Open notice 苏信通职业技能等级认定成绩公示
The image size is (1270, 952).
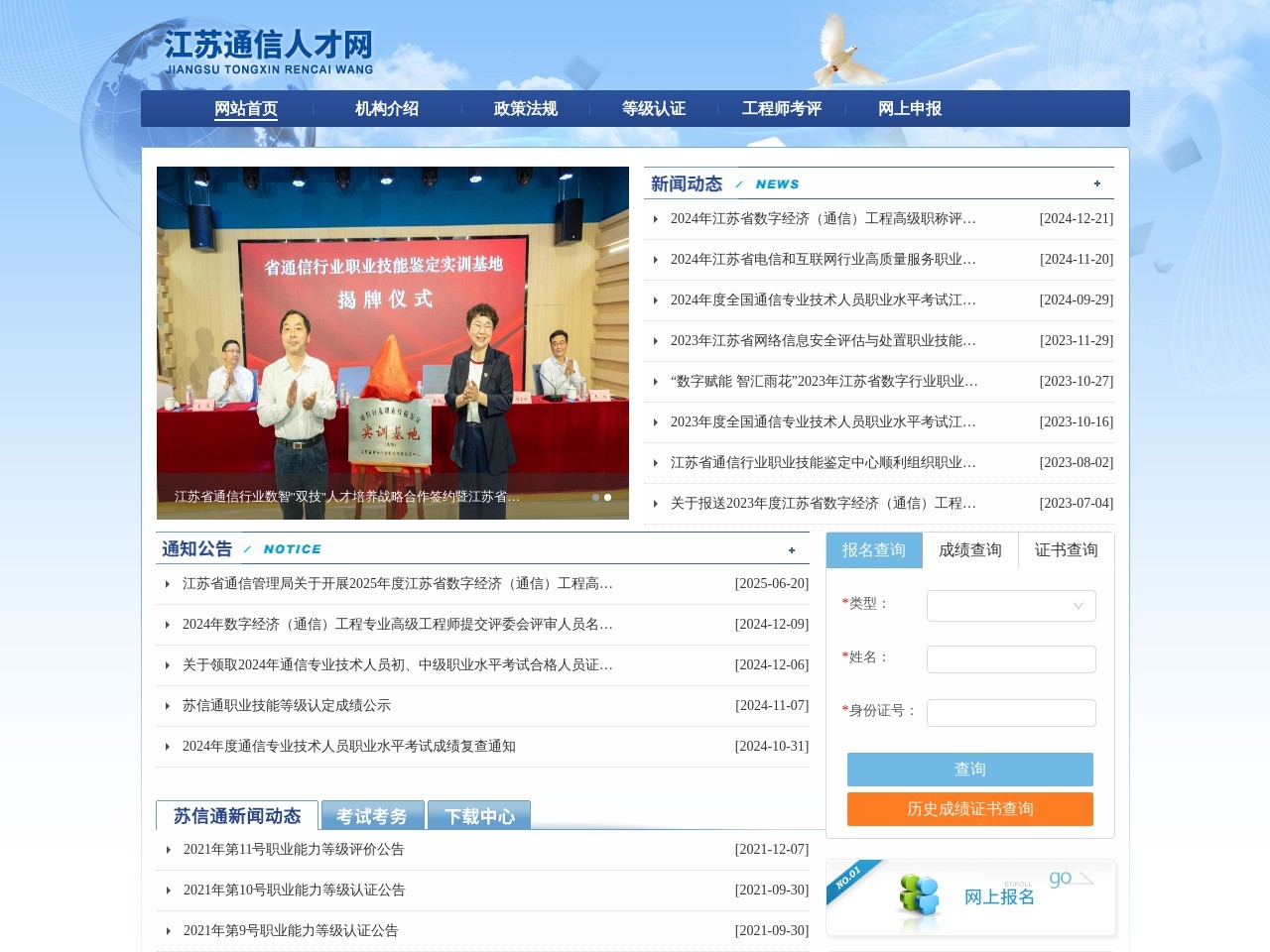287,706
